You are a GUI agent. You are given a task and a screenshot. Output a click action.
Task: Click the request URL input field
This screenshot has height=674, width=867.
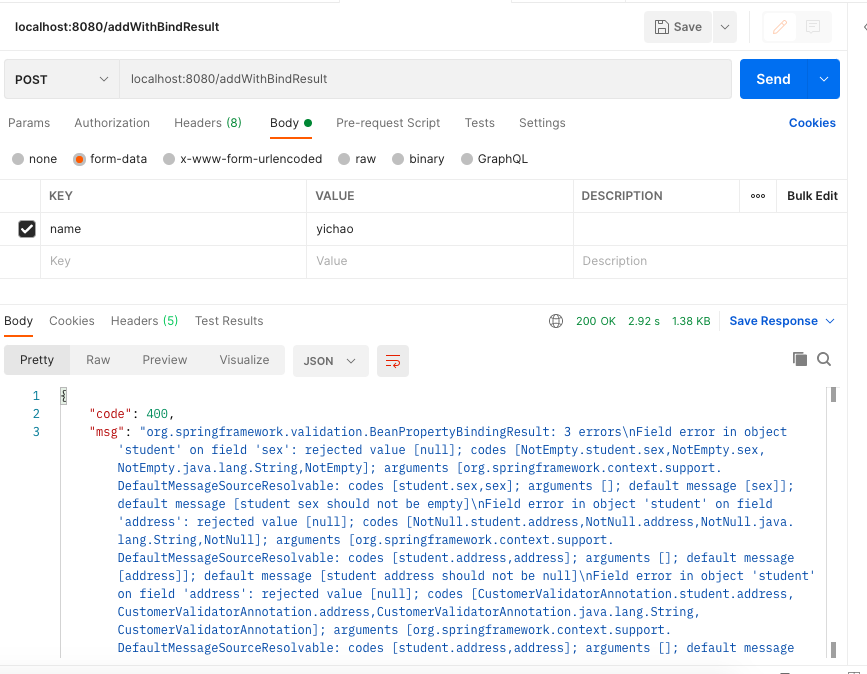click(x=425, y=79)
